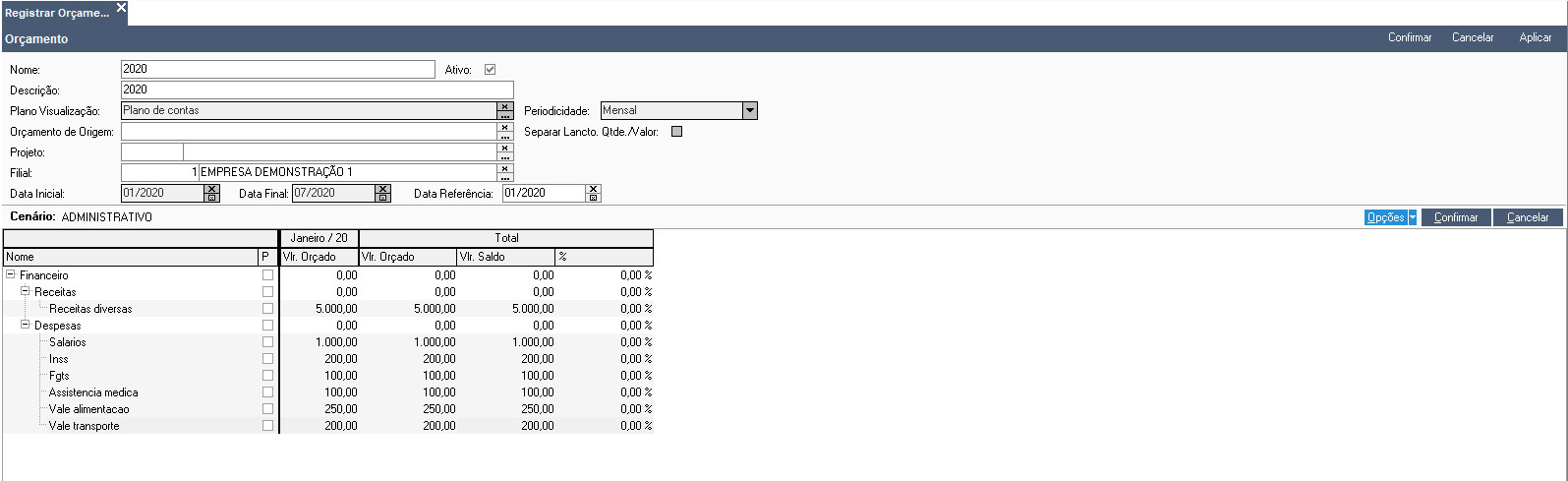Collapse the Financeiro tree node
This screenshot has width=1568, height=481.
click(11, 275)
